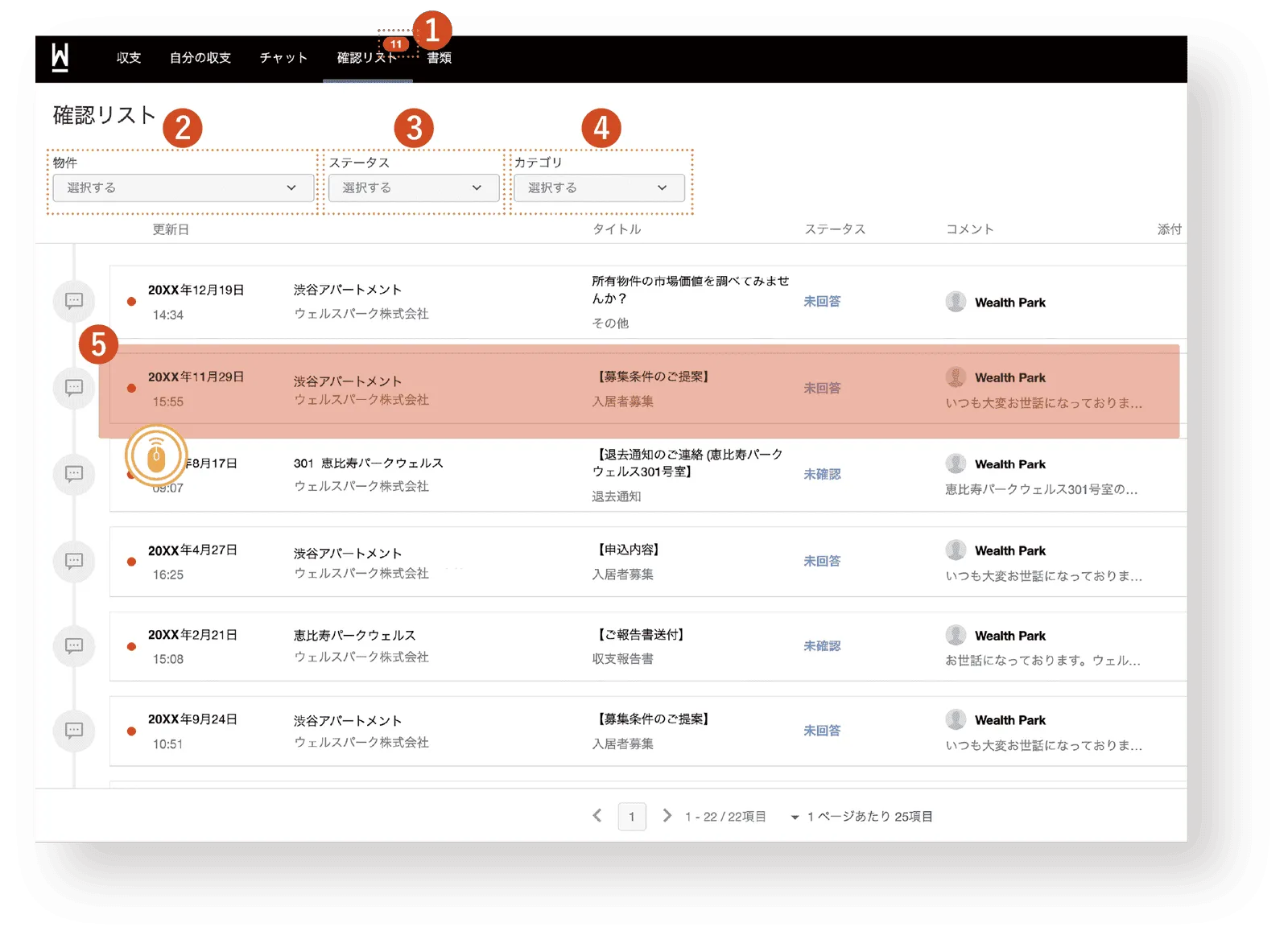The height and width of the screenshot is (931, 1288).
Task: Open chat icon for 12月19日 row
Action: click(74, 301)
